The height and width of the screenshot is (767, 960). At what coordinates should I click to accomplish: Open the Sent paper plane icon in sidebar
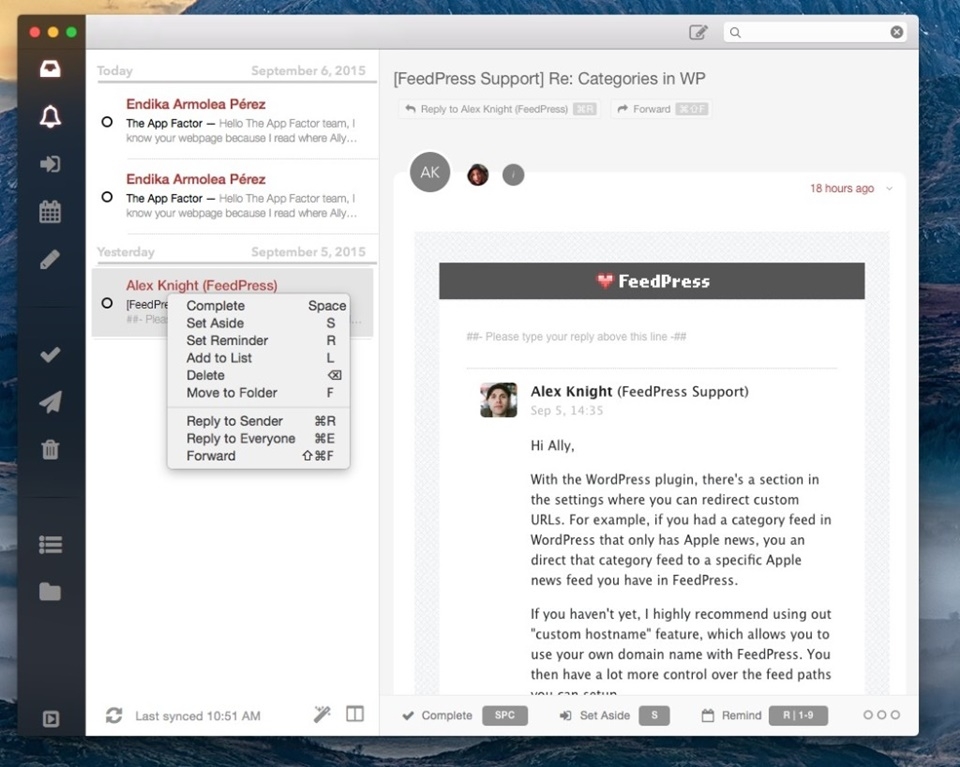tap(50, 402)
